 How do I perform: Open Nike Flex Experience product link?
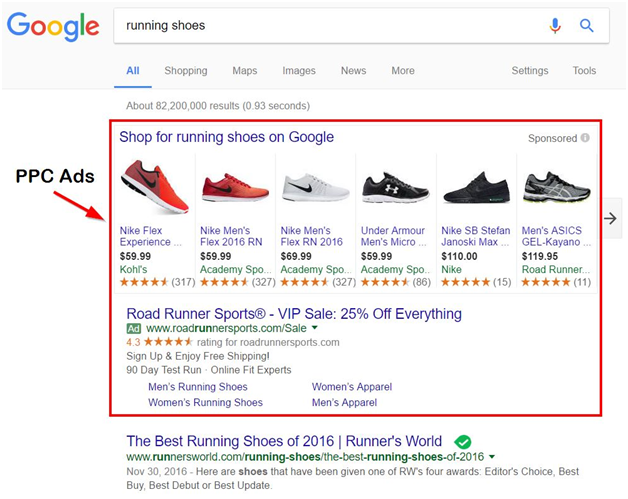tap(151, 236)
